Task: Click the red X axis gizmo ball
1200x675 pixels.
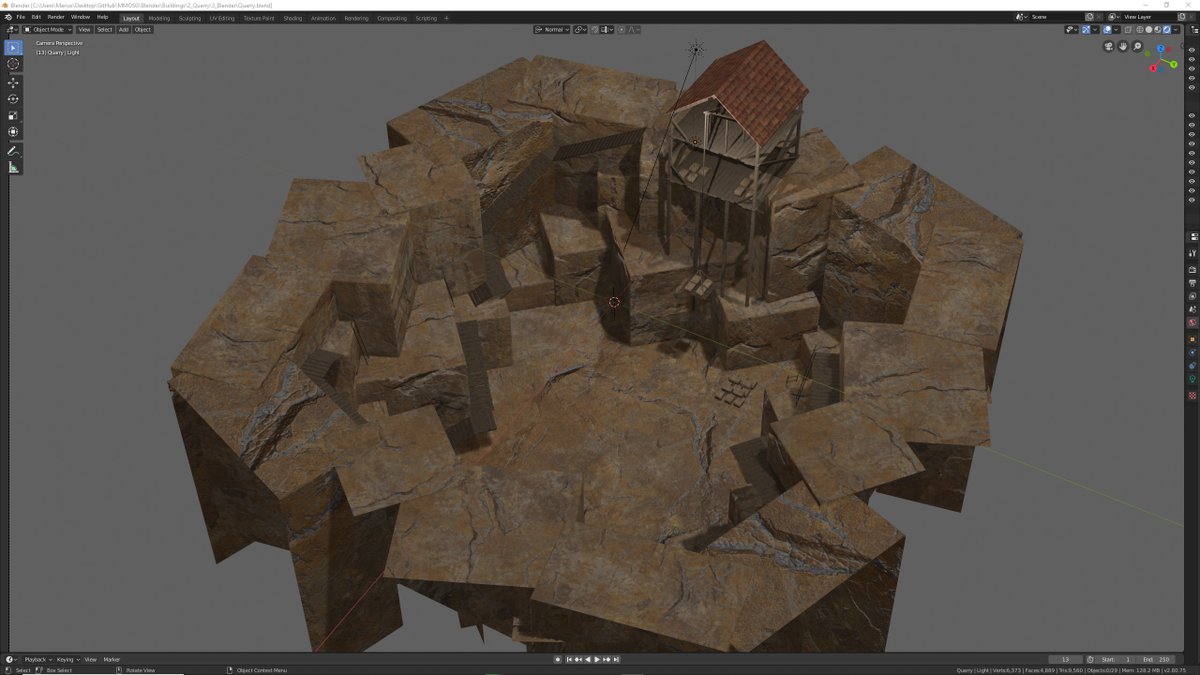Action: (x=1153, y=68)
